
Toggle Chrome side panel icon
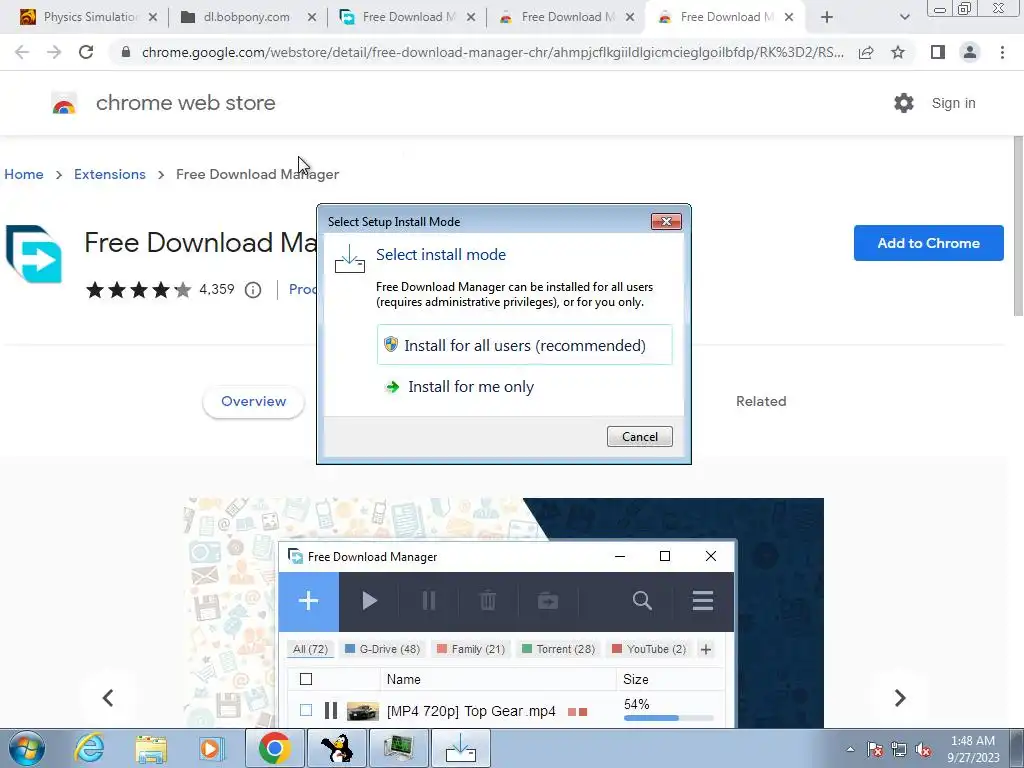pyautogui.click(x=938, y=52)
